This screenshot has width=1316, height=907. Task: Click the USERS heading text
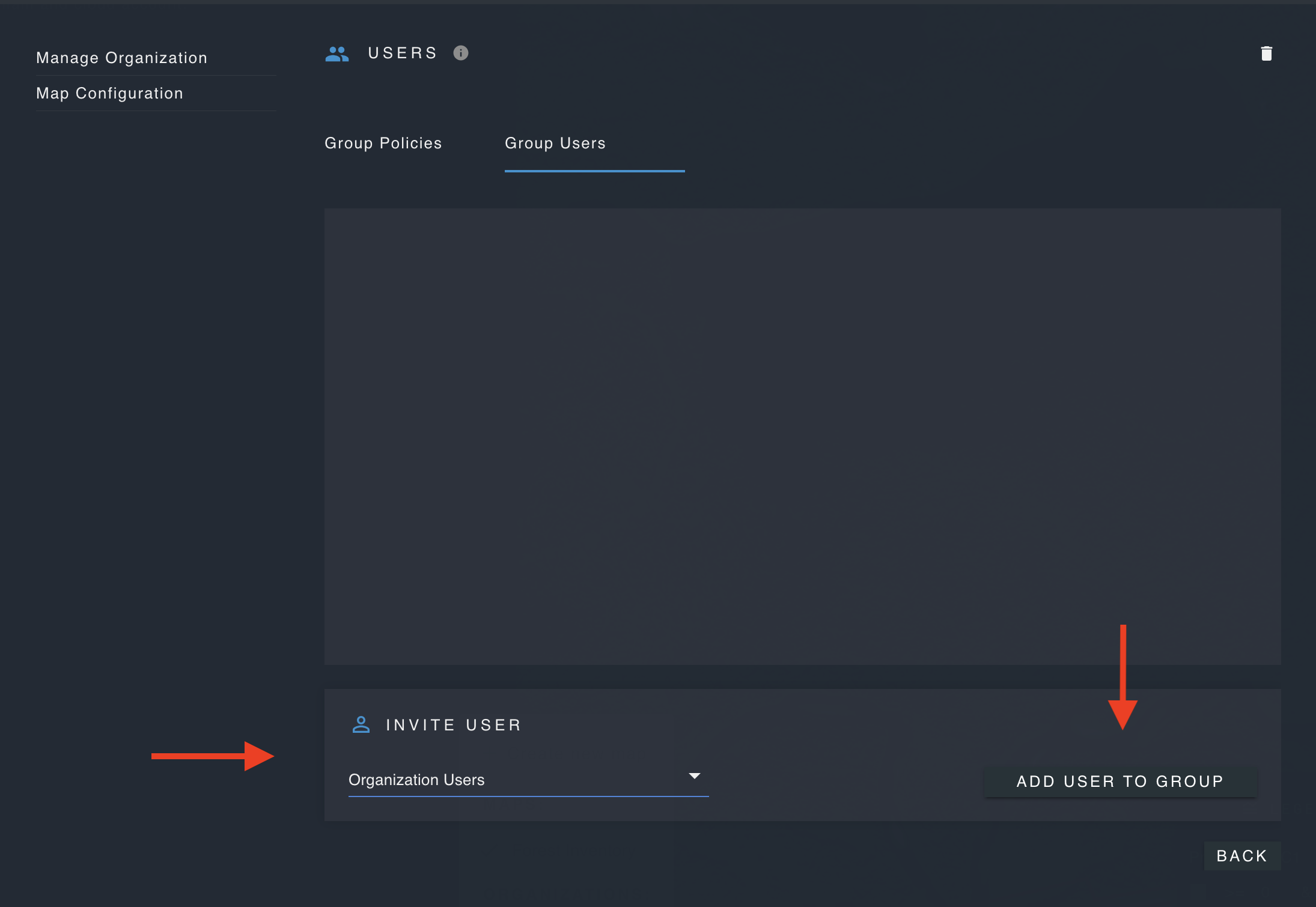coord(403,53)
